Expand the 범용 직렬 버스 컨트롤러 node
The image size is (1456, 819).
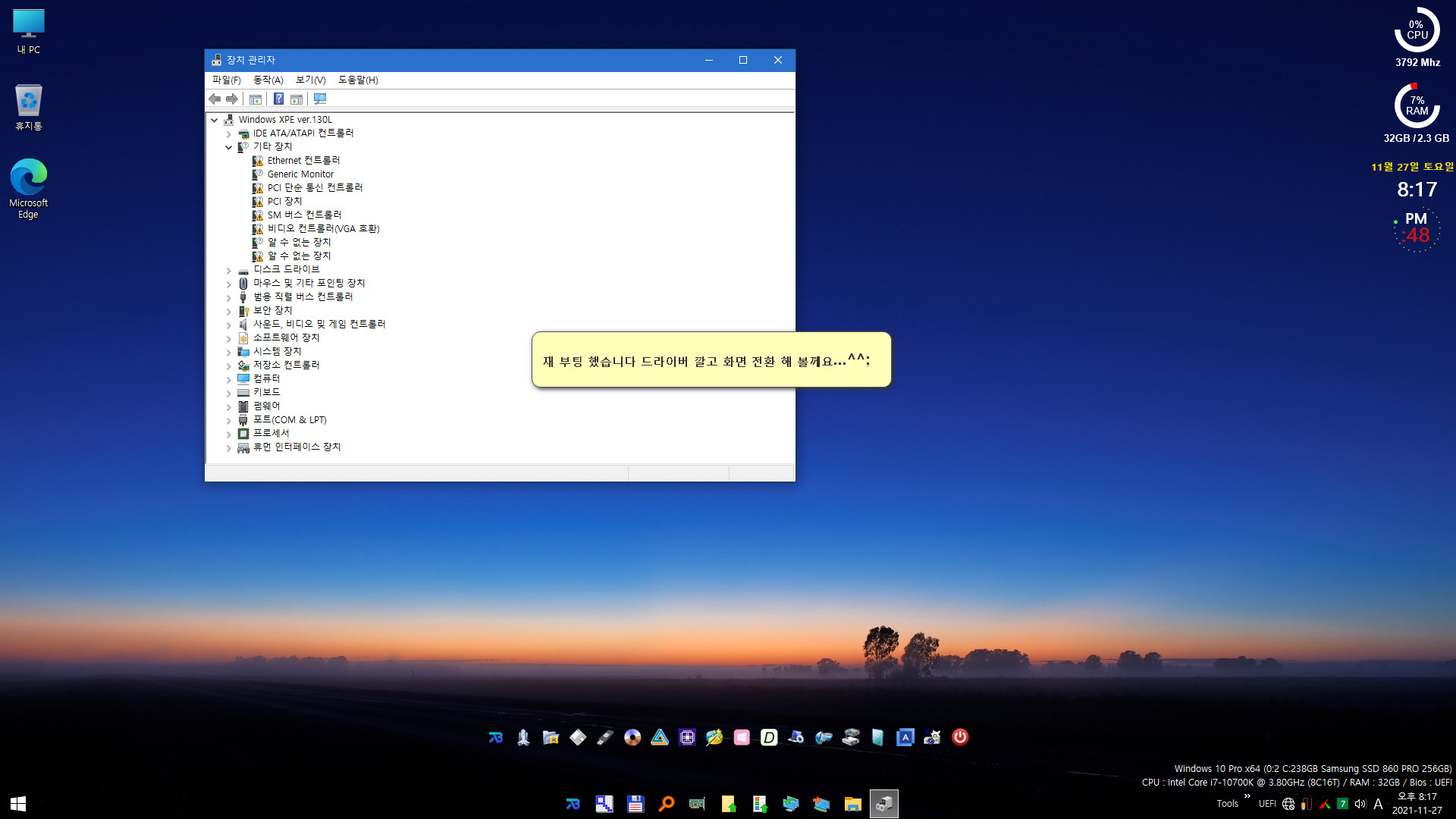(x=229, y=297)
